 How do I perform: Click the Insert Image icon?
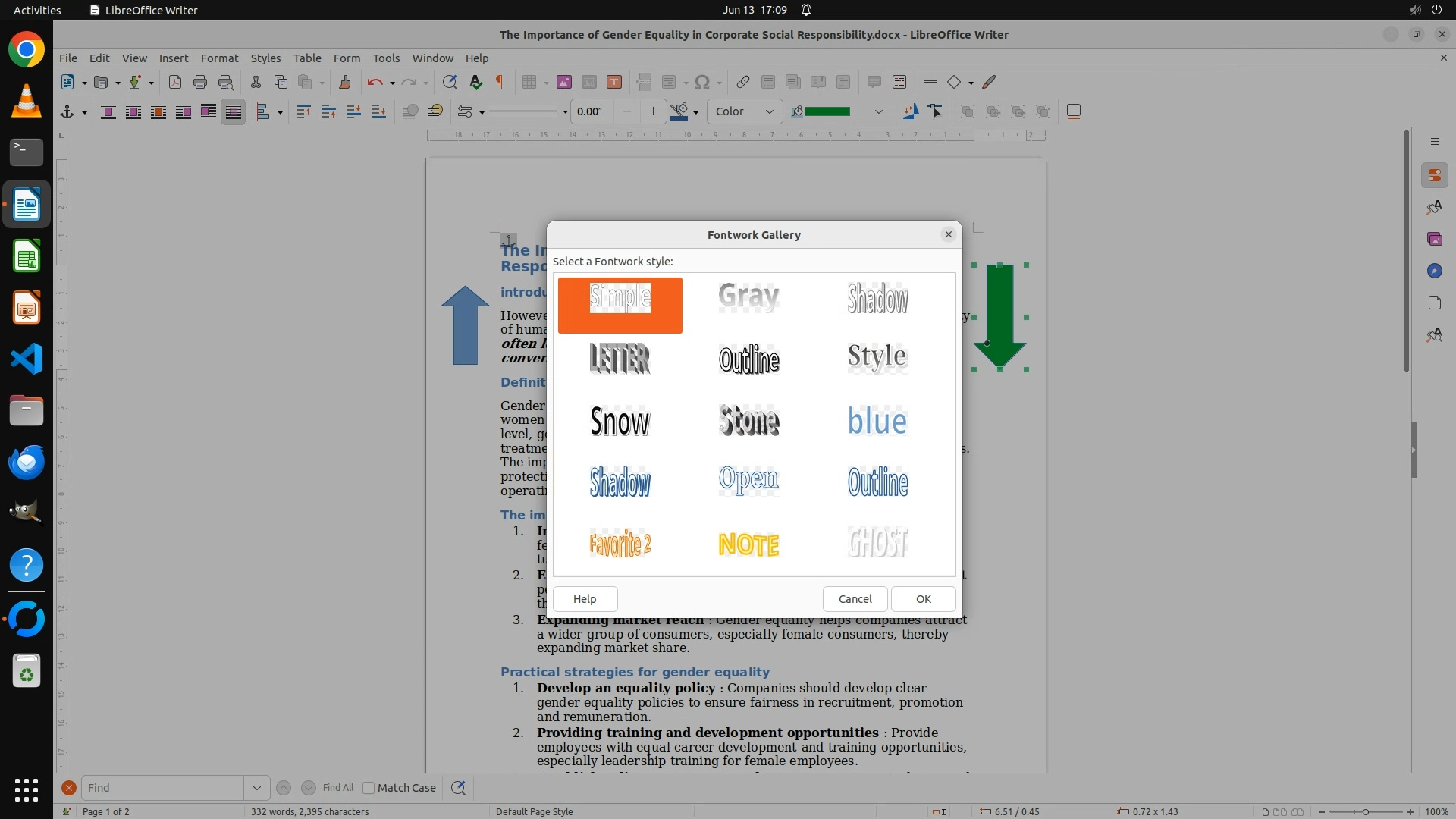point(564,83)
